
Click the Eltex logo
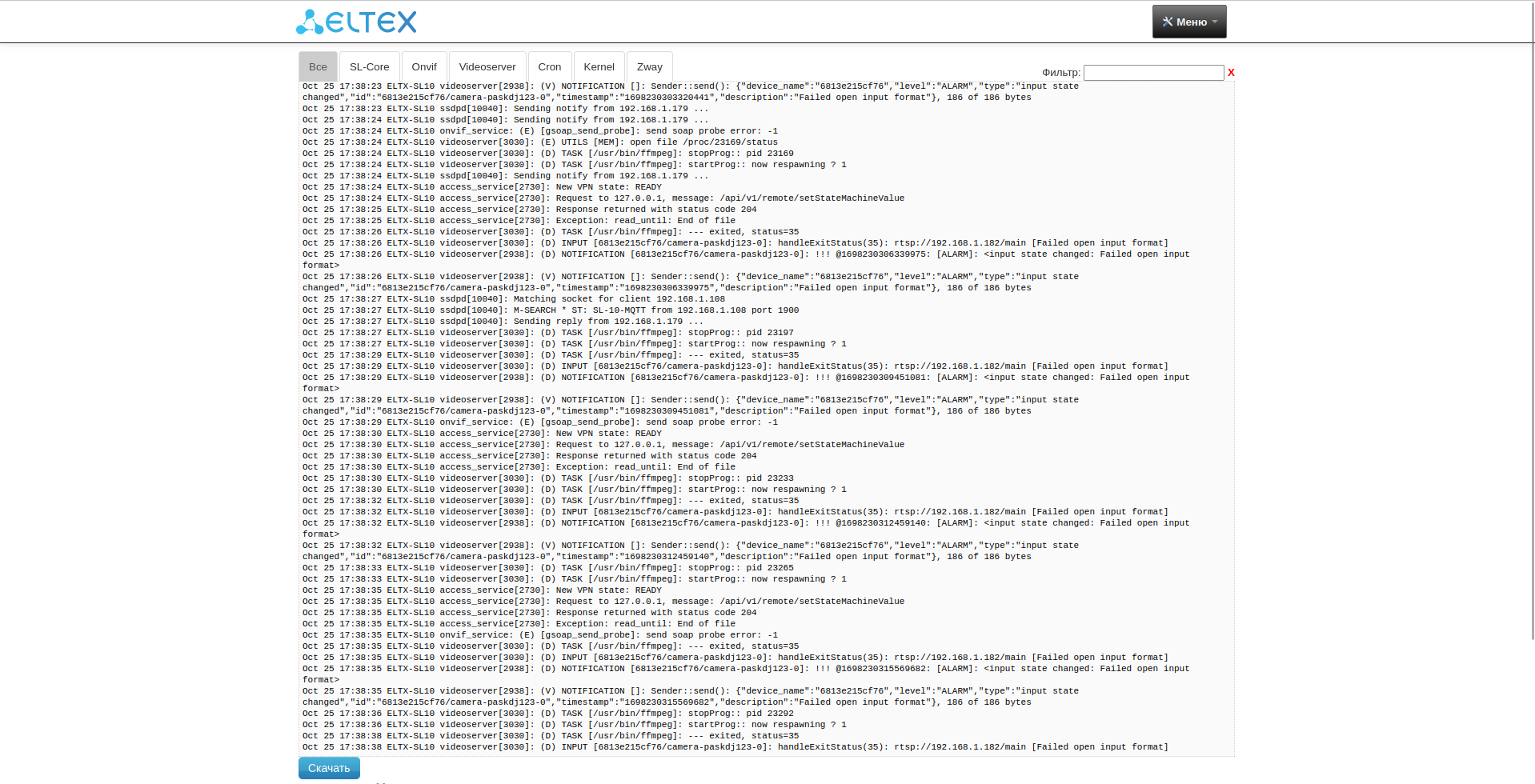coord(357,22)
